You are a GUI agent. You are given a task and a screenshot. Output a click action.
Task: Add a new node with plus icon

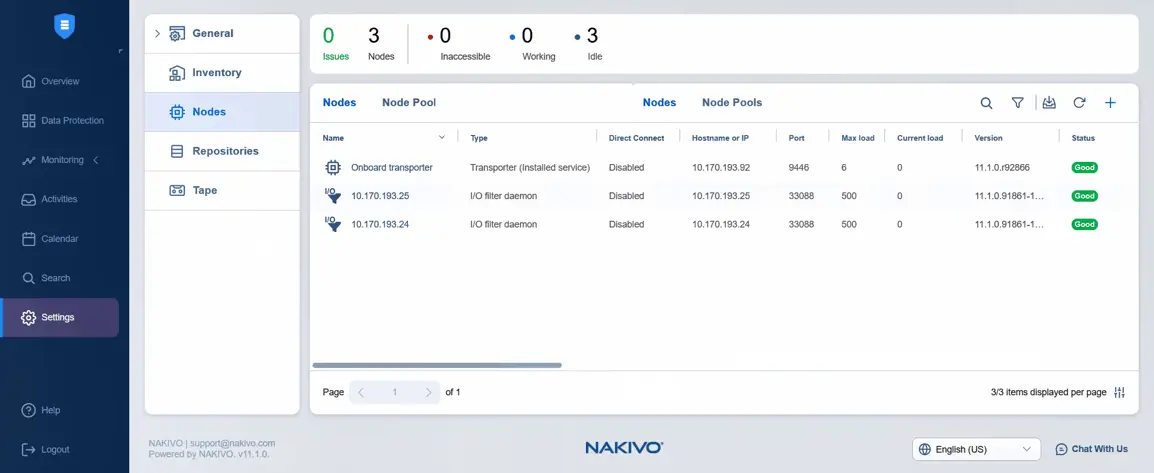[x=1111, y=103]
